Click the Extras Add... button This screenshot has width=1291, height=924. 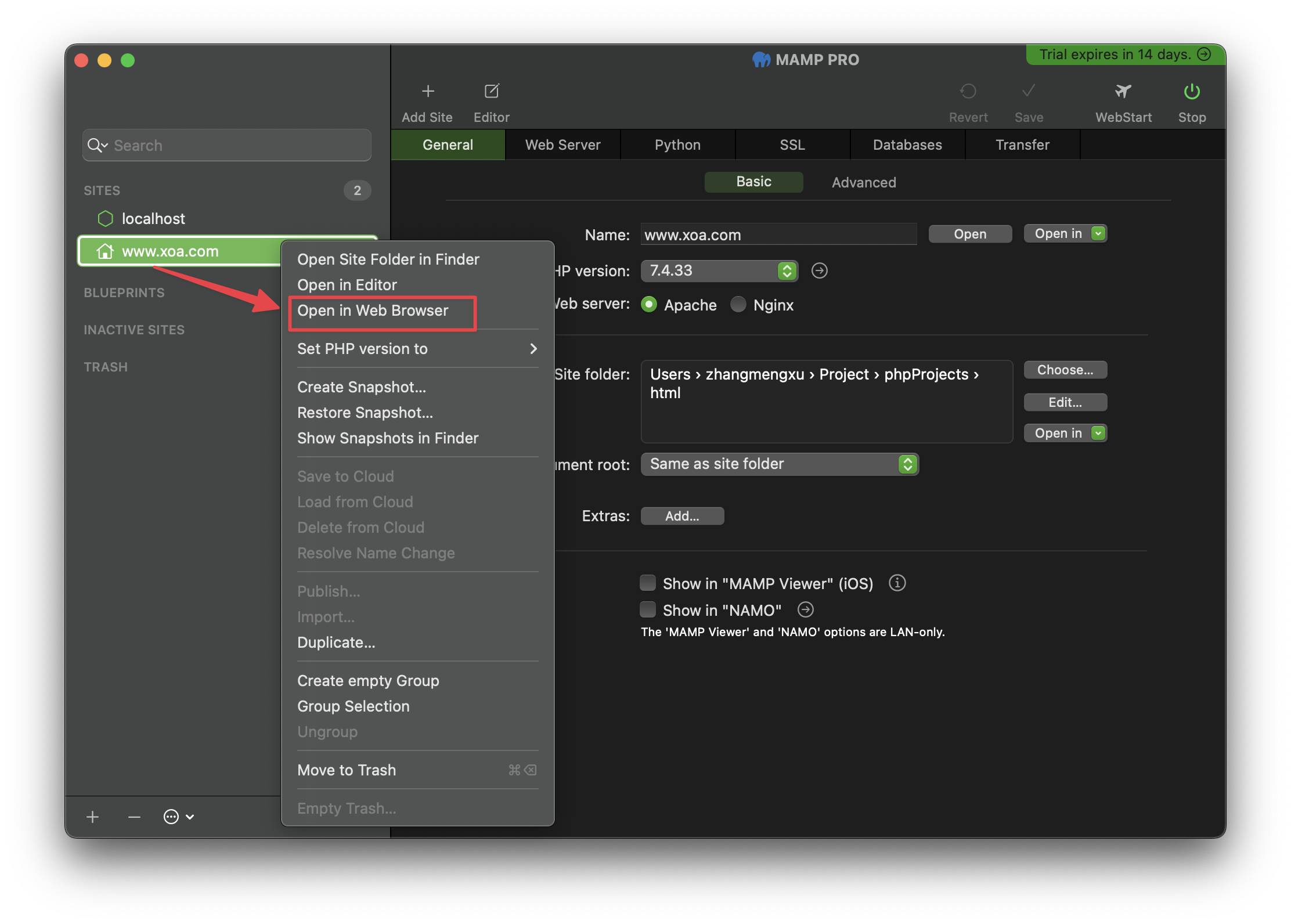pos(682,515)
